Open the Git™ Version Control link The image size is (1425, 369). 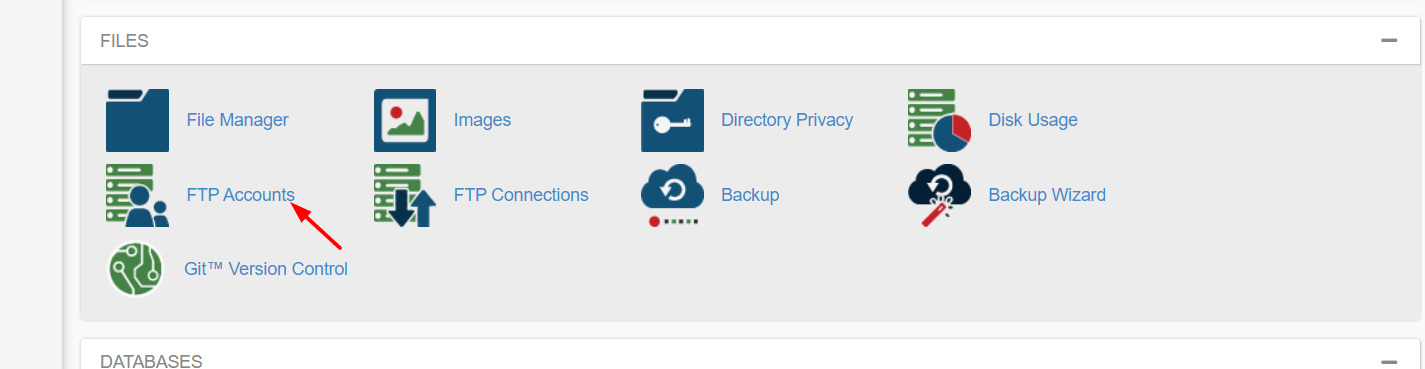pos(266,269)
